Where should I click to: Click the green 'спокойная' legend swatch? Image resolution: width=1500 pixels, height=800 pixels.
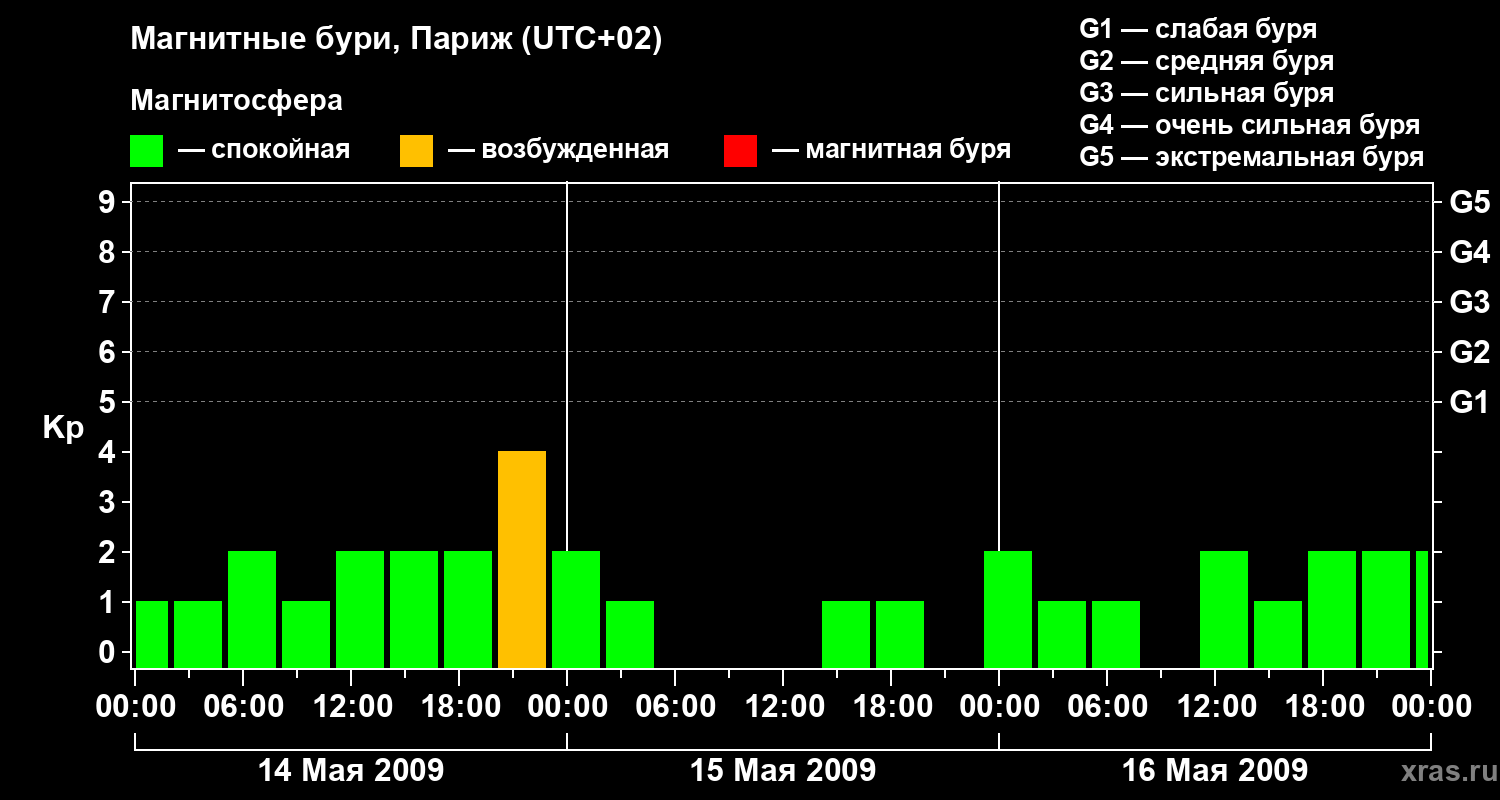[146, 151]
